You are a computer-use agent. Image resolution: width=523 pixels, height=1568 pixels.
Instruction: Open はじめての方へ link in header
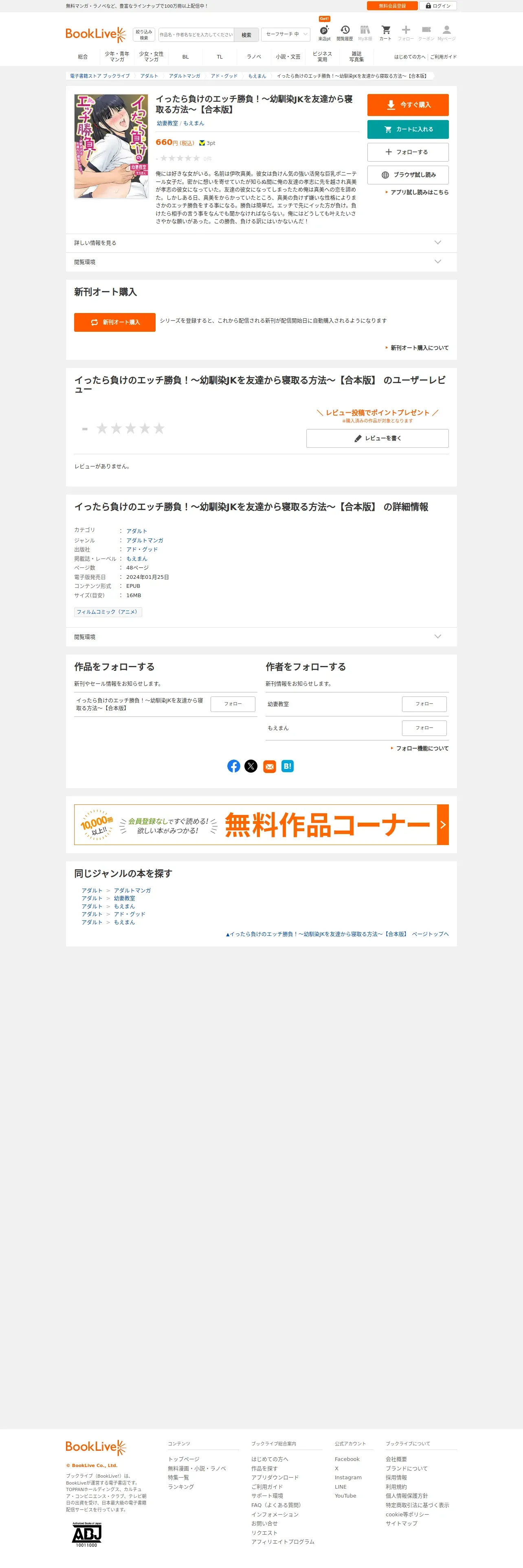tap(409, 57)
